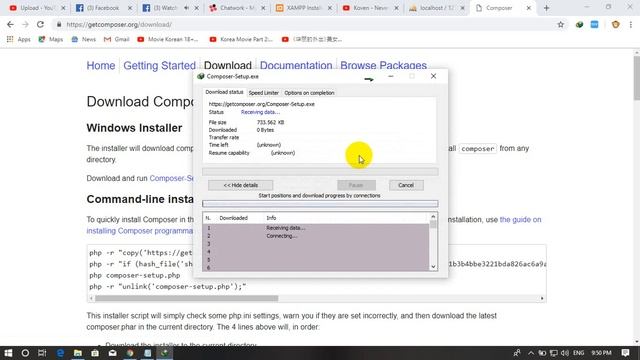Close the Composer browser tab
The height and width of the screenshot is (360, 640).
click(x=528, y=8)
